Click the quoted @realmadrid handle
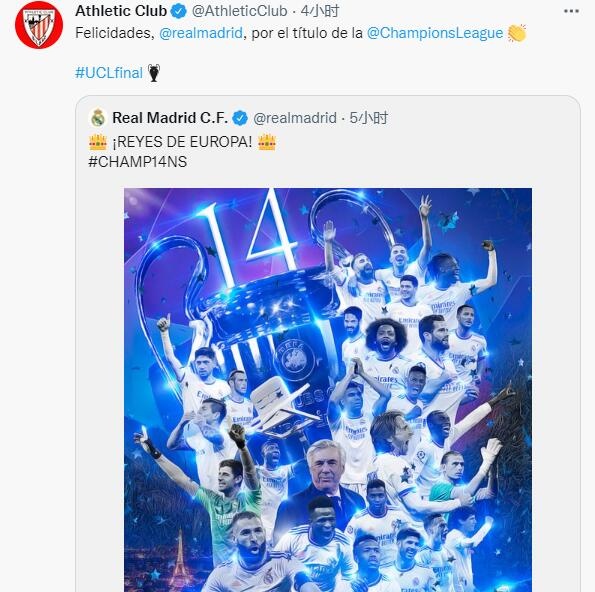Screen dimensions: 595x592 (295, 118)
